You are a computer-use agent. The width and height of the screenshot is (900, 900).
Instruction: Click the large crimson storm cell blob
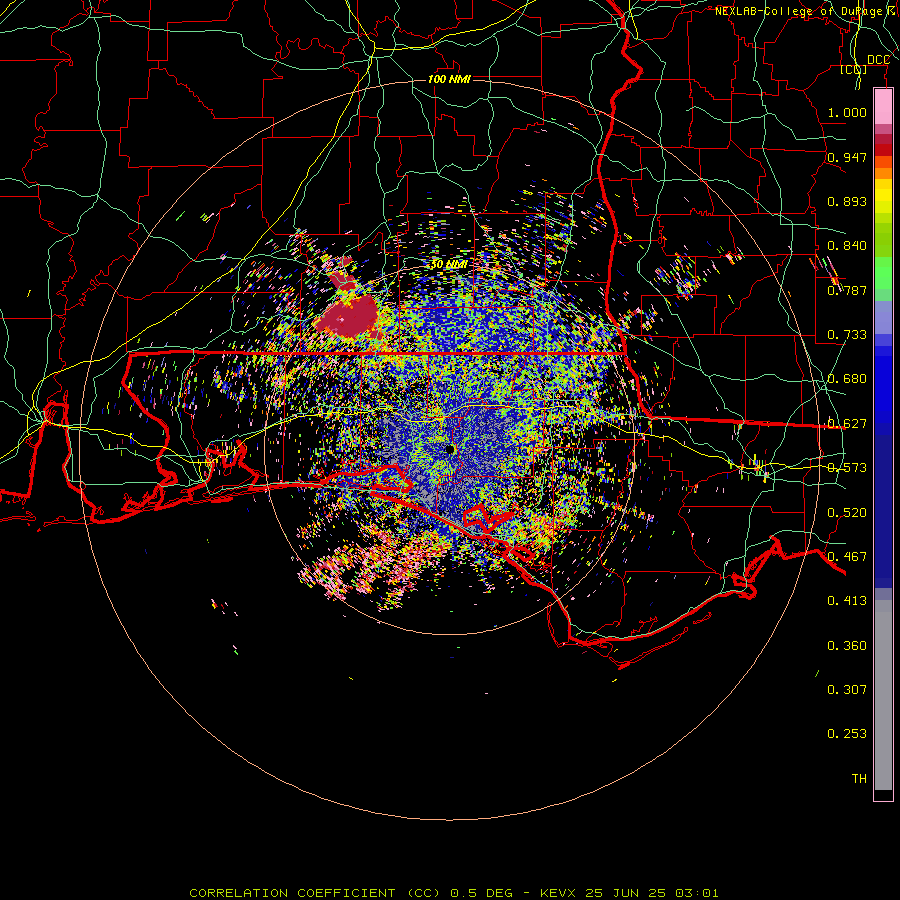point(349,315)
